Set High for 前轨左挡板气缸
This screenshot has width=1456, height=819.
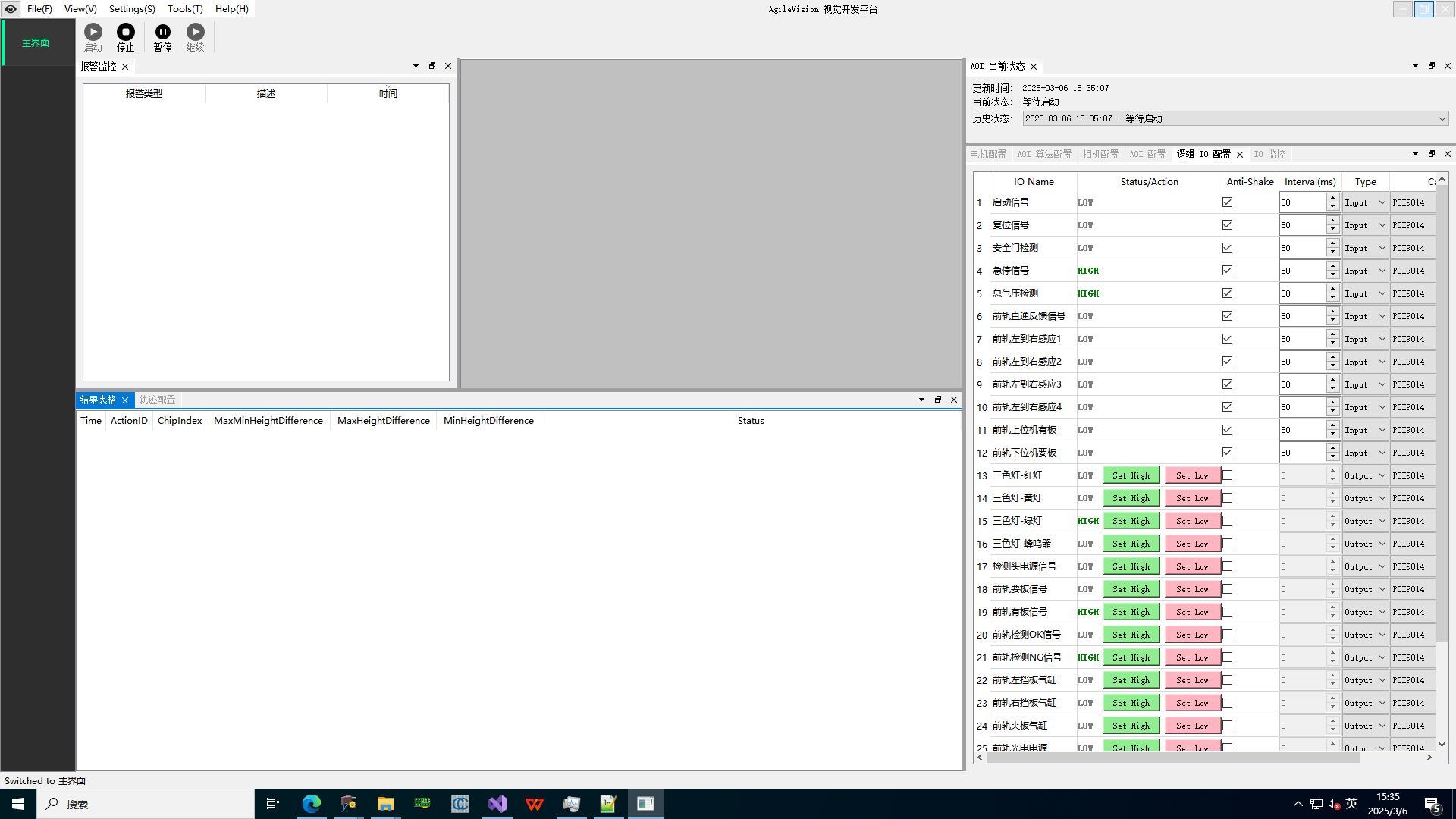(1131, 680)
